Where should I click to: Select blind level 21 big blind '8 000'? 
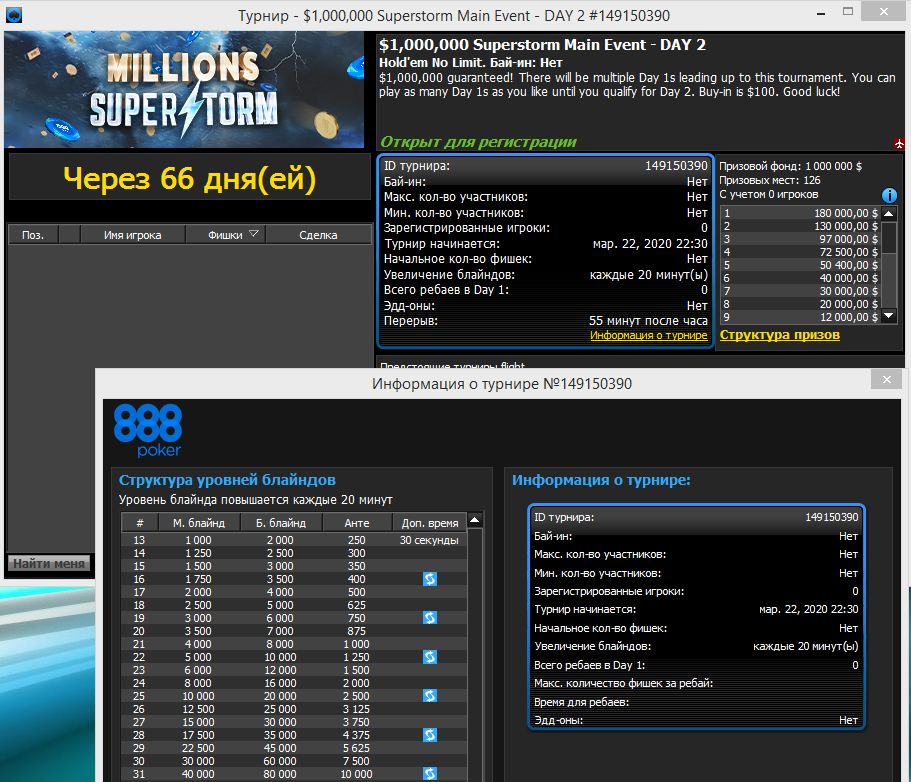[280, 644]
